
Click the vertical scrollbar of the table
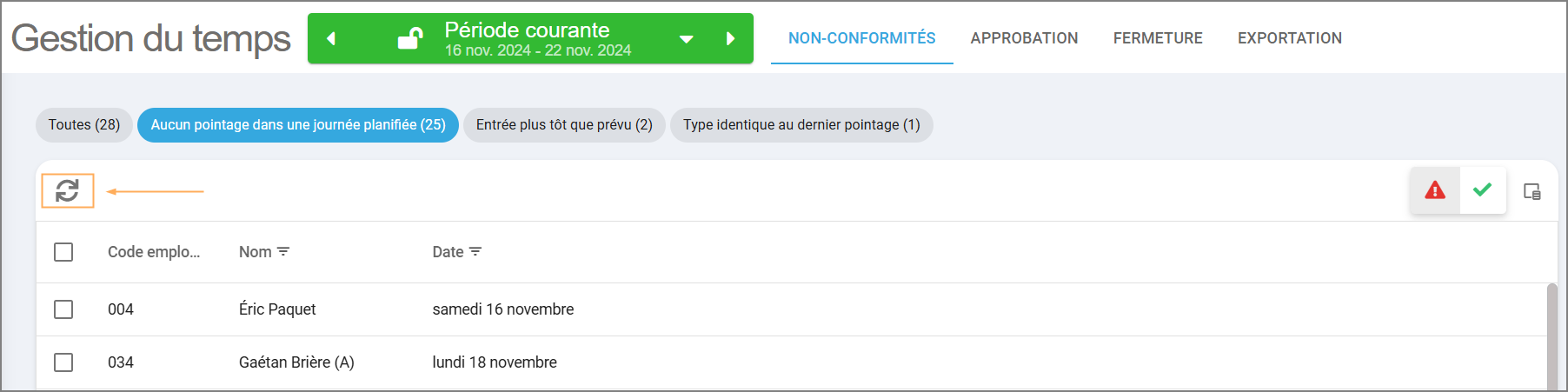point(1552,336)
